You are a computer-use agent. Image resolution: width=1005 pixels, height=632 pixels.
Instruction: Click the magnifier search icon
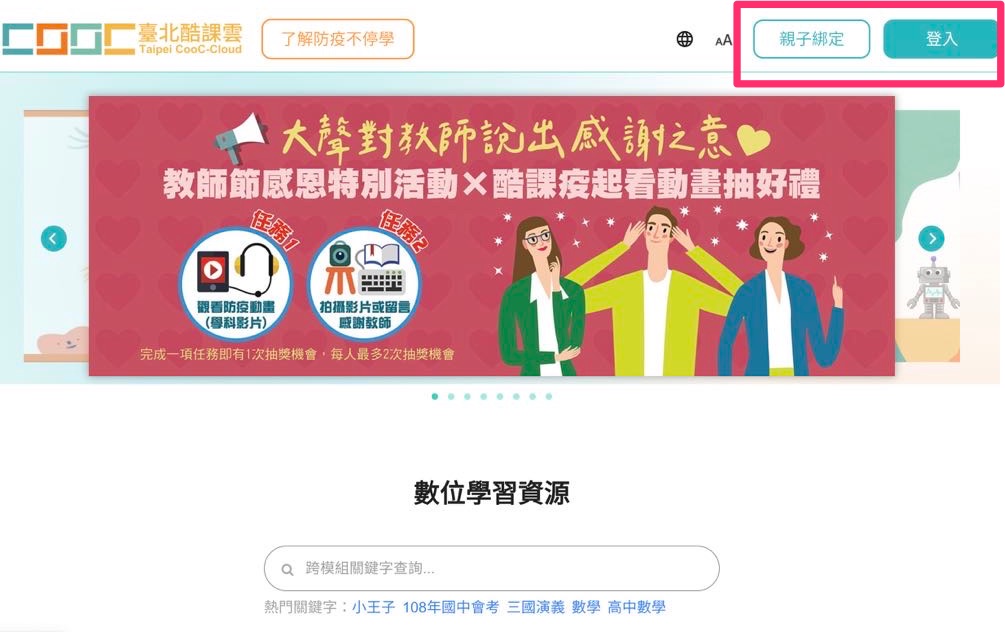[x=288, y=569]
